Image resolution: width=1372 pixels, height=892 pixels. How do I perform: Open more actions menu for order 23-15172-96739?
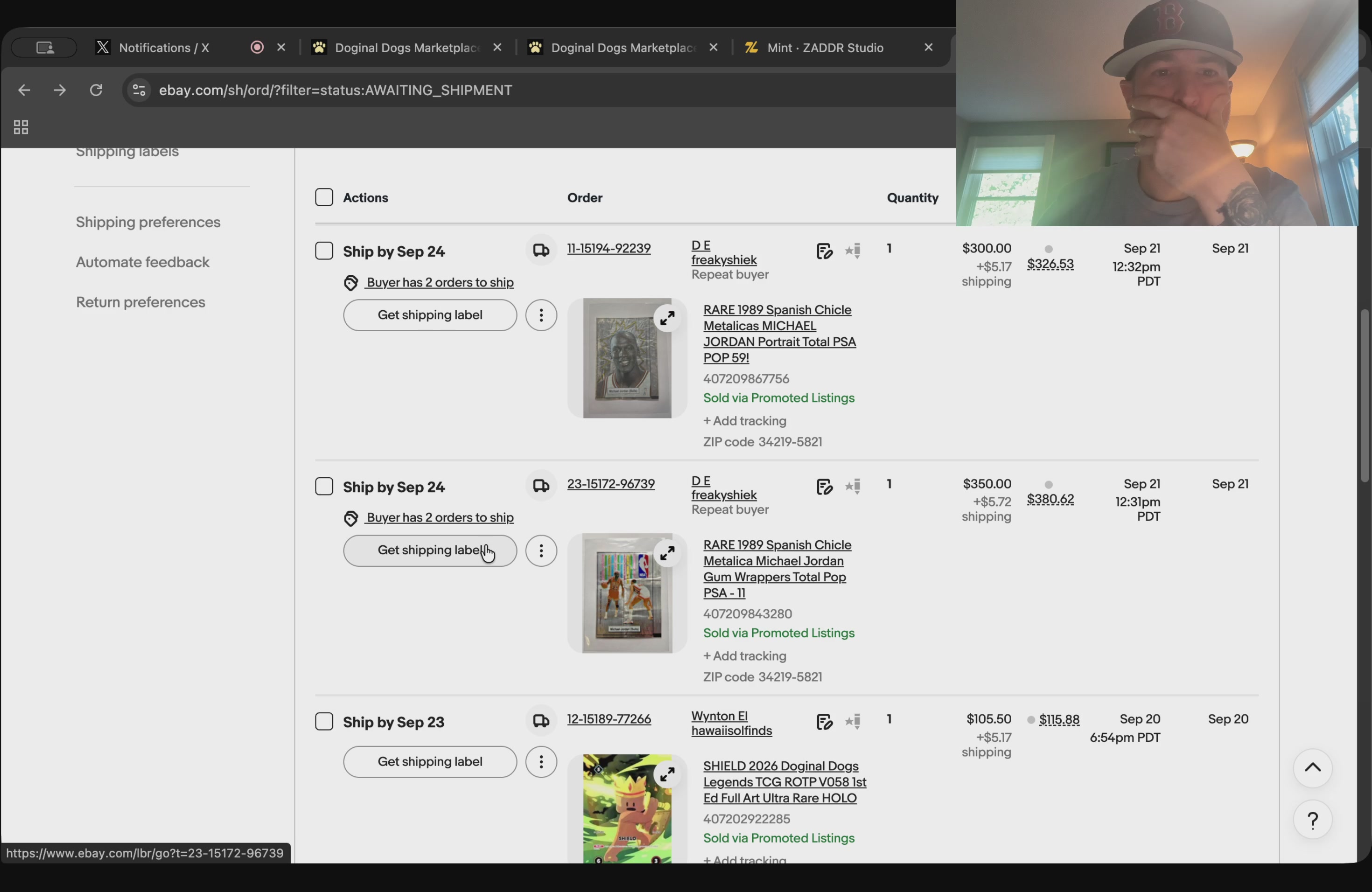click(541, 551)
